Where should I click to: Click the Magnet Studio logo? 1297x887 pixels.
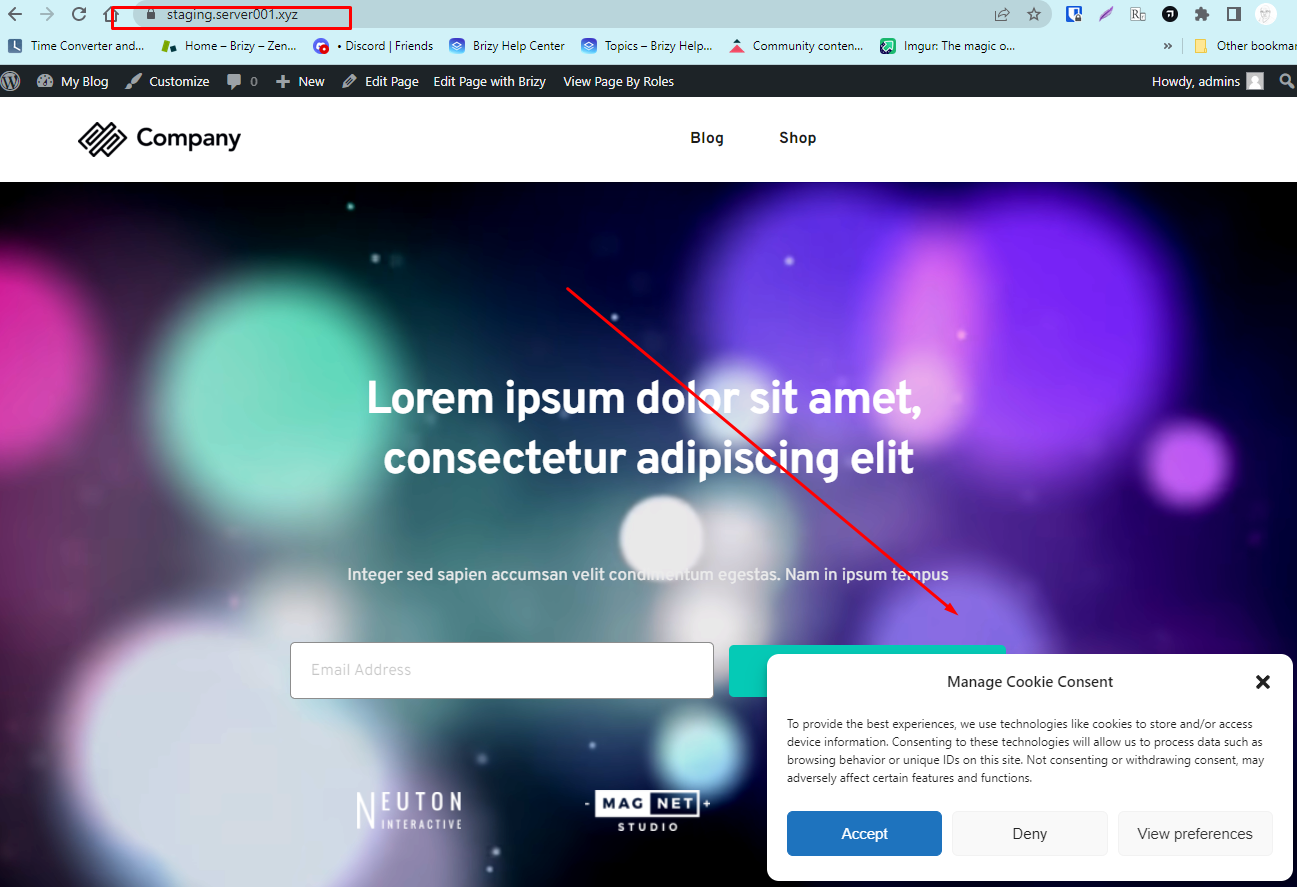648,811
